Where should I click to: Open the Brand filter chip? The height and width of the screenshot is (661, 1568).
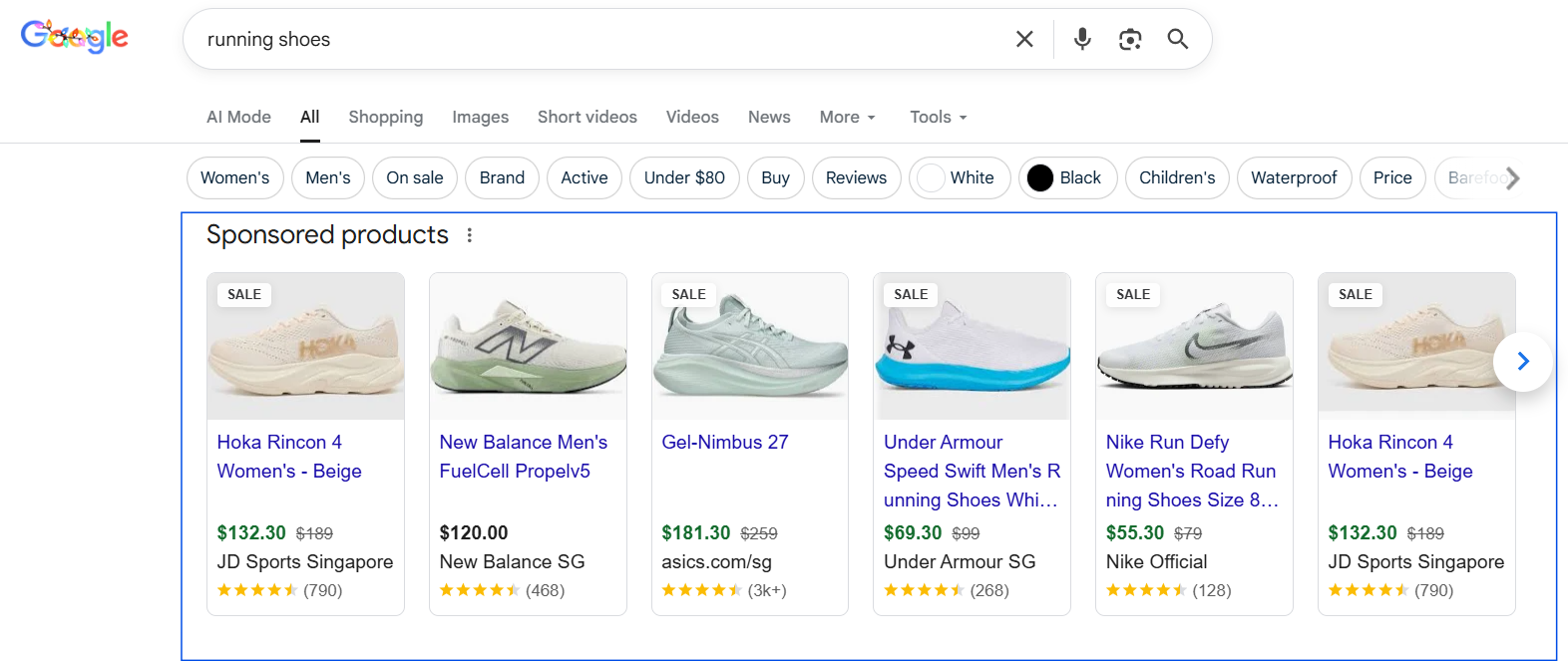click(x=502, y=177)
